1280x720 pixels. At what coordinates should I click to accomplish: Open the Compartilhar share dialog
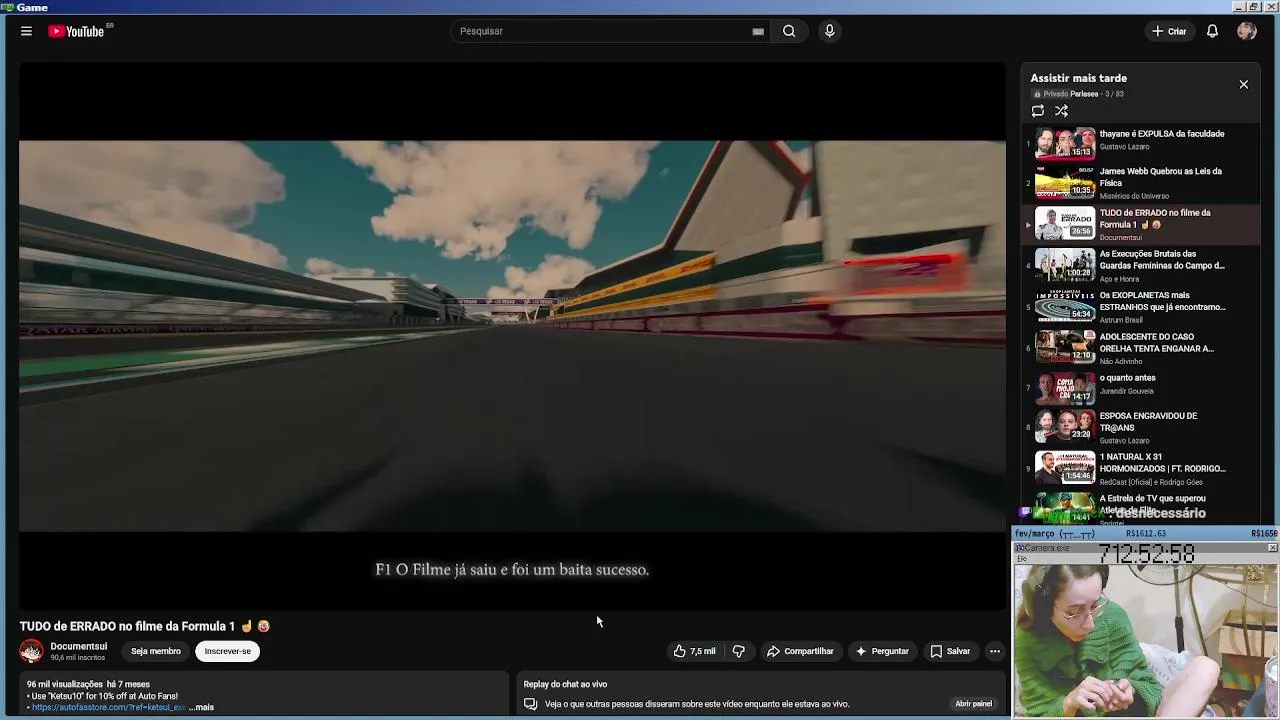[800, 651]
